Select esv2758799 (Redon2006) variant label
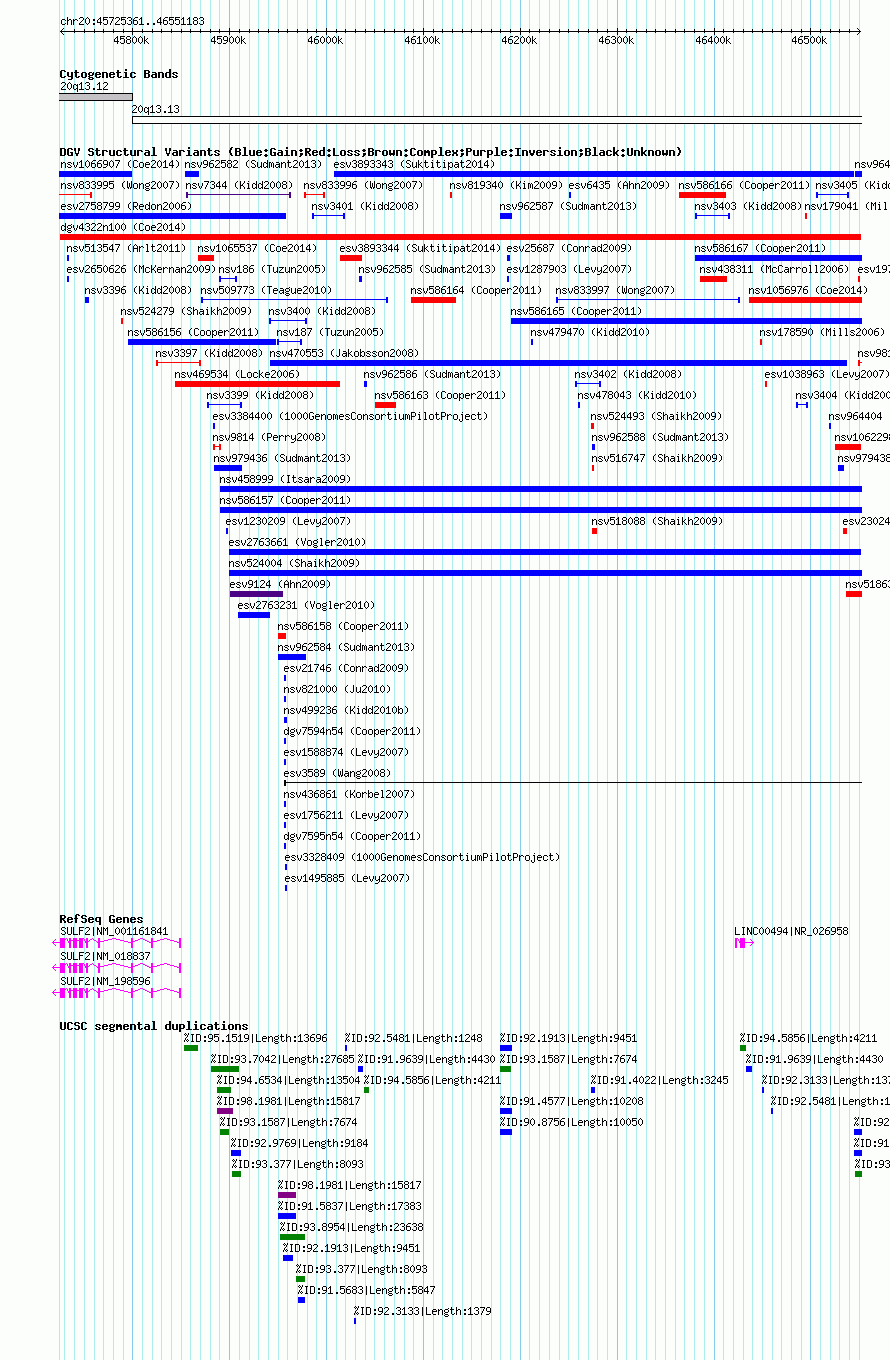Image resolution: width=890 pixels, height=1360 pixels. click(x=125, y=206)
